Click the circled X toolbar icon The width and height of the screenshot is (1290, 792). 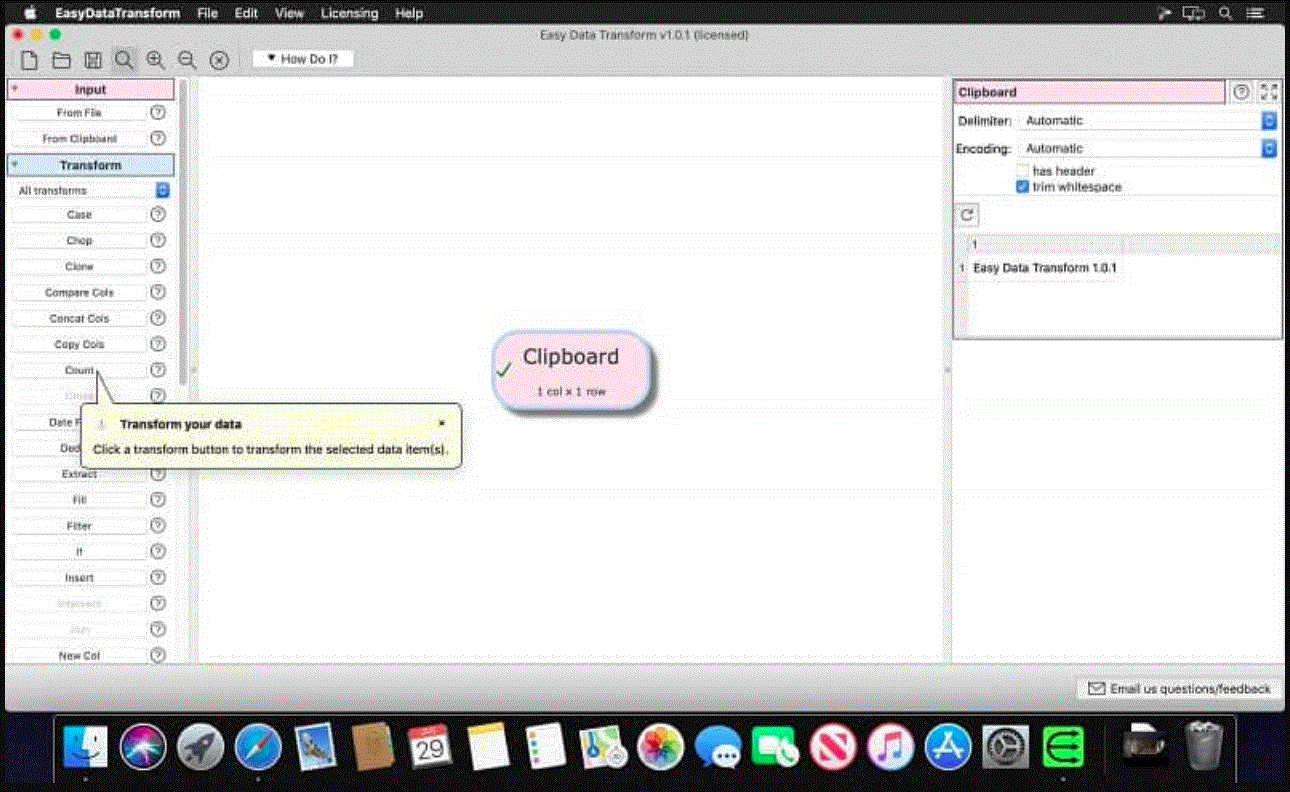click(x=219, y=60)
